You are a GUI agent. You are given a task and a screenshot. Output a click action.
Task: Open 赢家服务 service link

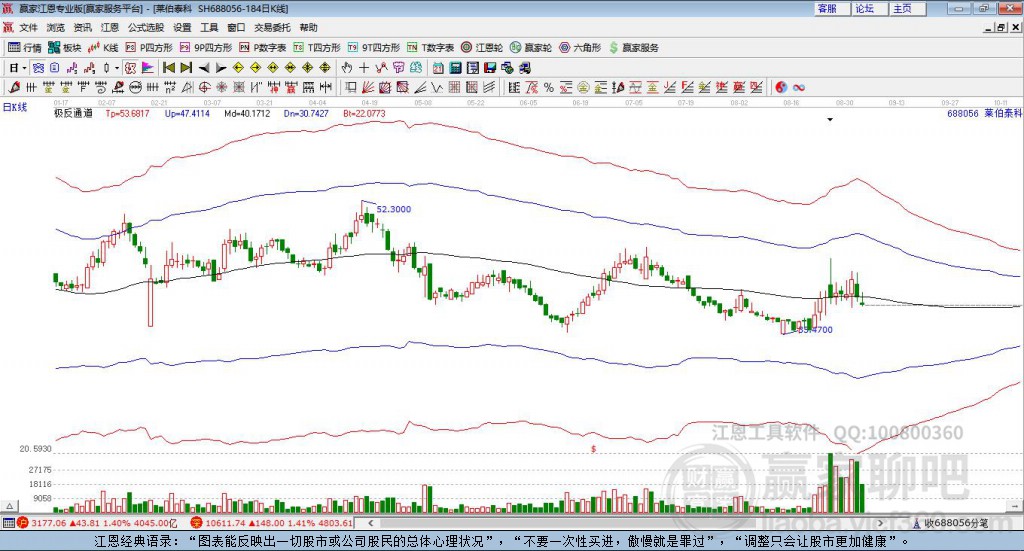[633, 48]
